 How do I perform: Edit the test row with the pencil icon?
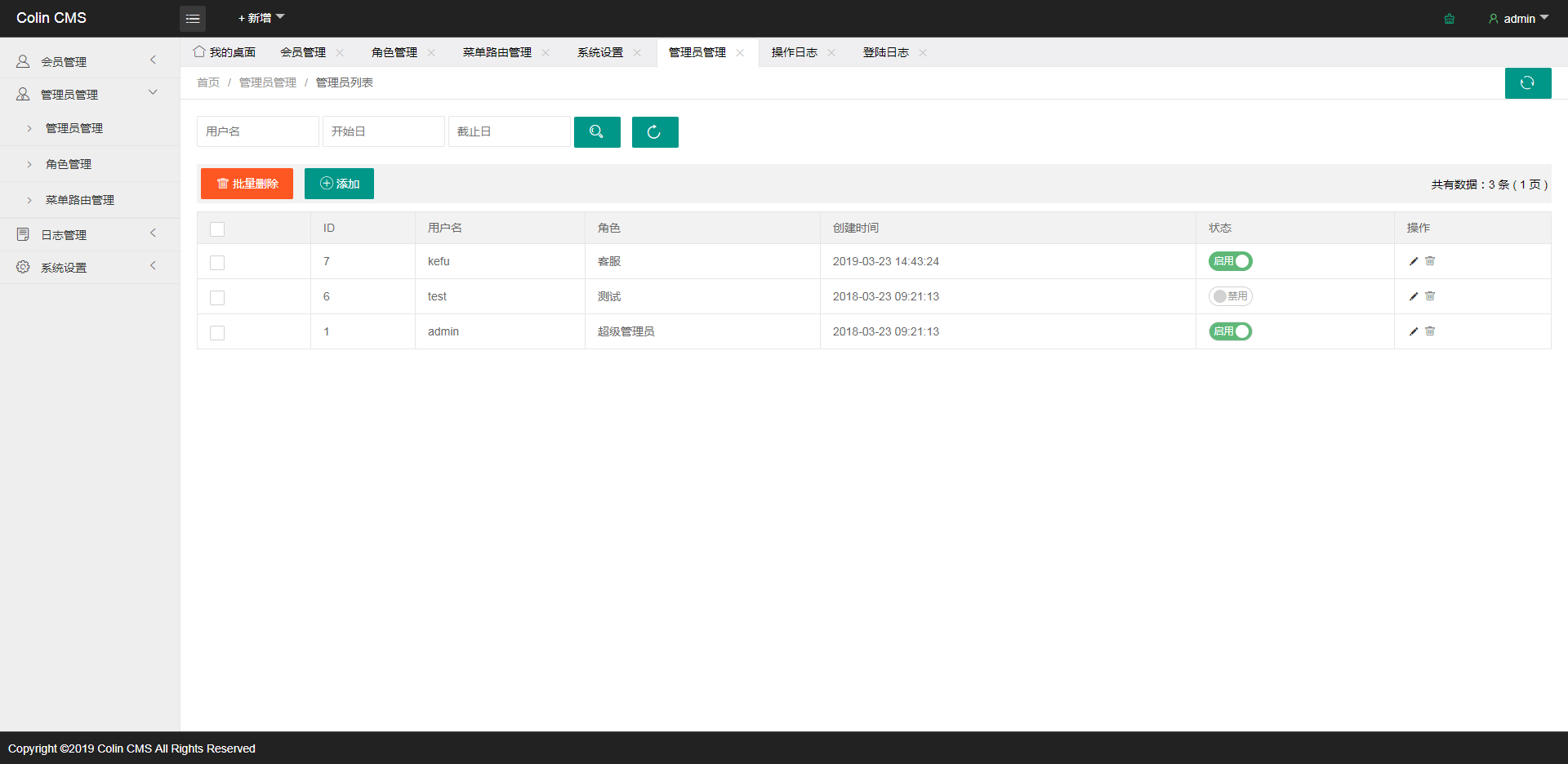pos(1414,296)
